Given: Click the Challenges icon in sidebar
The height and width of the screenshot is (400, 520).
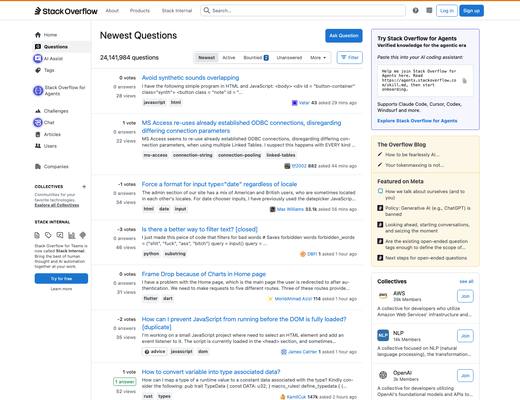Looking at the screenshot, I should click(x=38, y=111).
